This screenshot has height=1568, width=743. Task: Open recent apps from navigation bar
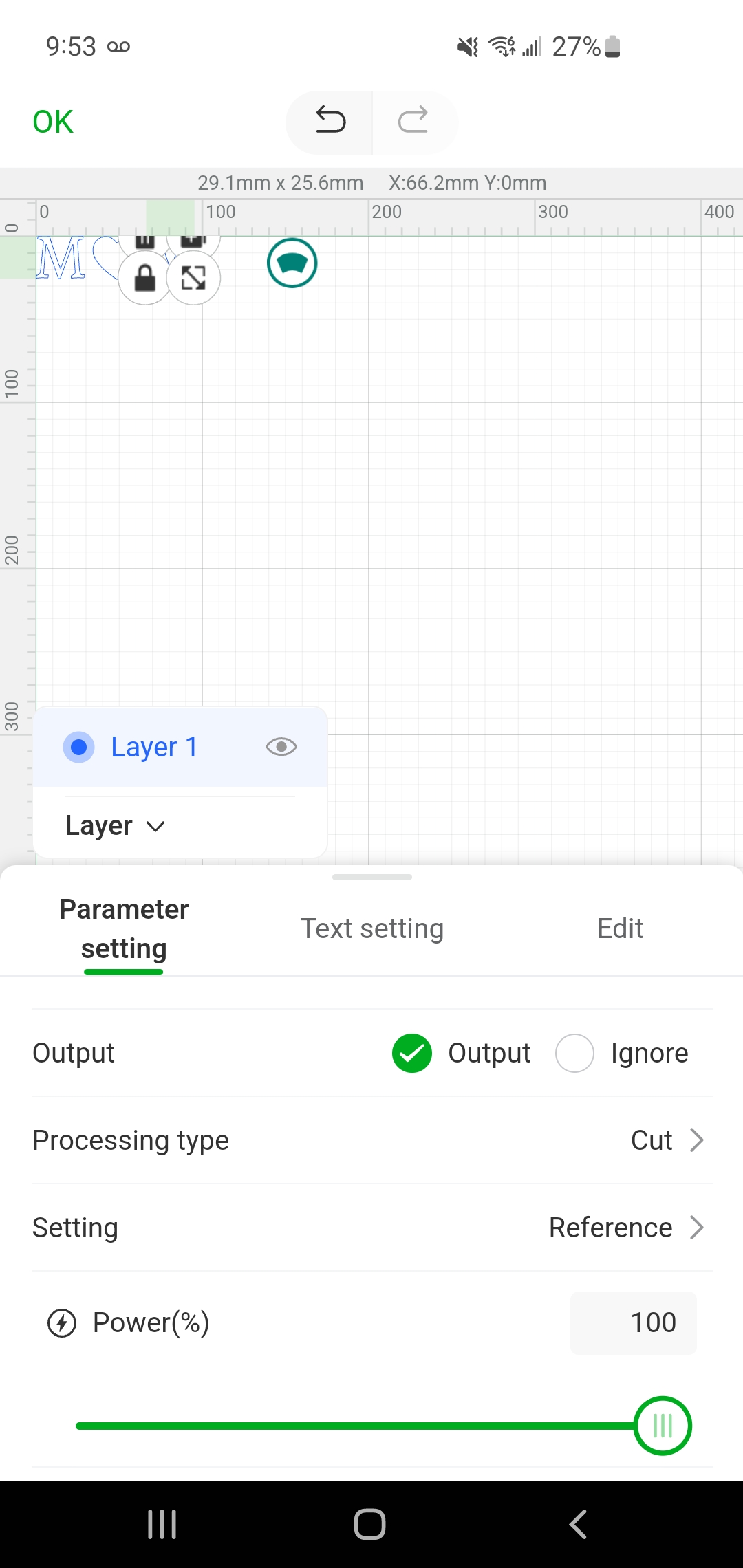point(162,1524)
